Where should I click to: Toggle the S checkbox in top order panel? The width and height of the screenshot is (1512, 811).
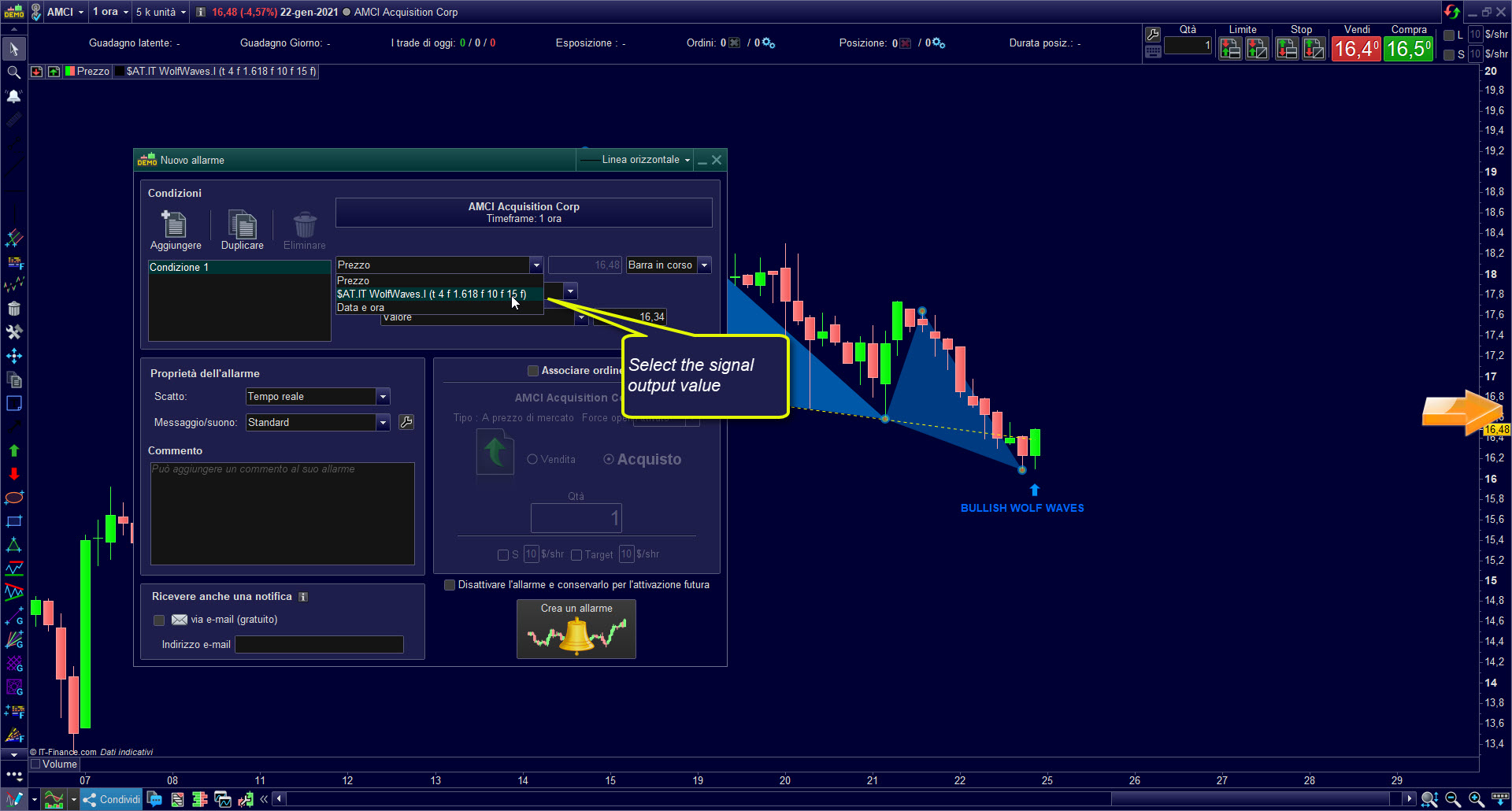(1449, 54)
